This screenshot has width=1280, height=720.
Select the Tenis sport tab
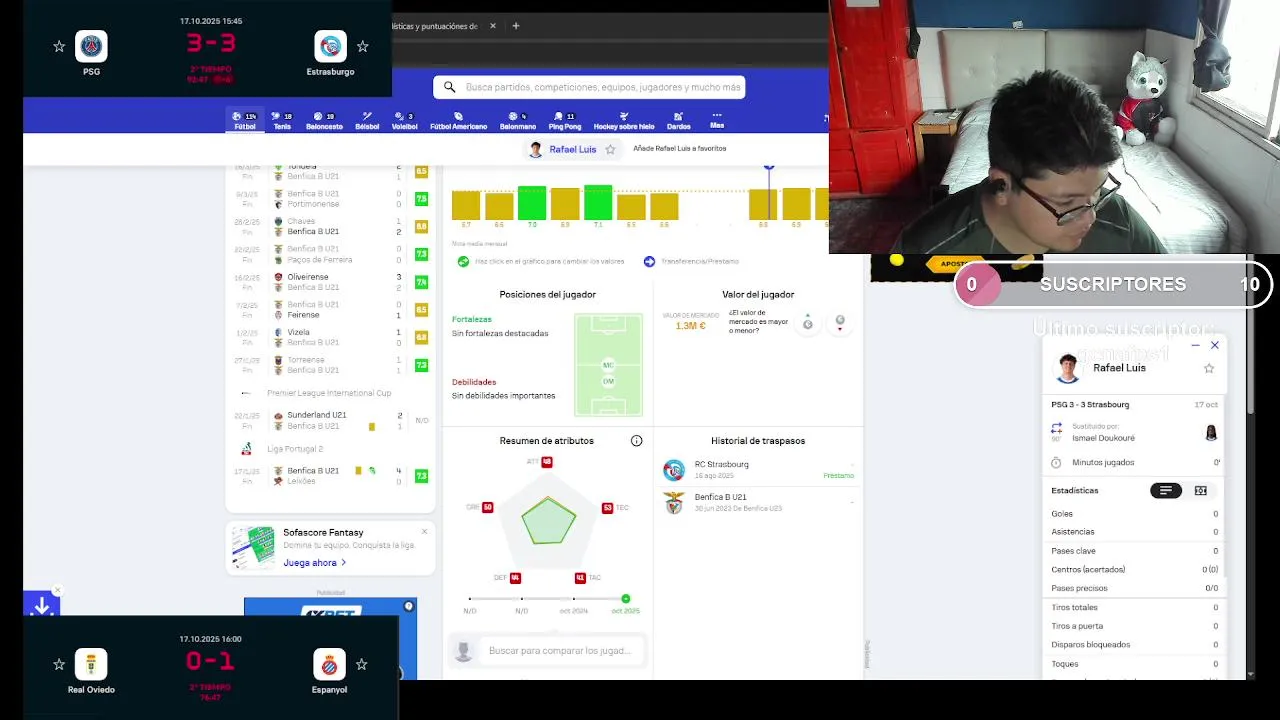coord(282,121)
